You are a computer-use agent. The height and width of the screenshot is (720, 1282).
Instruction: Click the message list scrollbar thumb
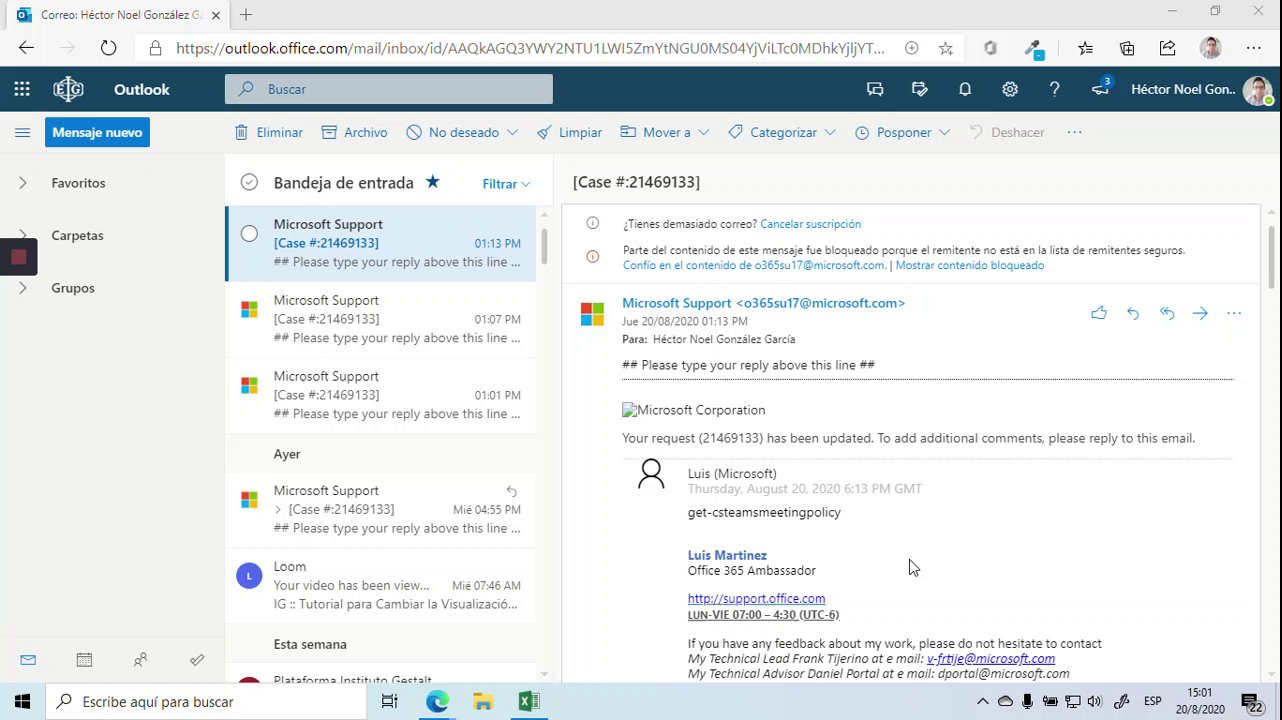click(544, 246)
